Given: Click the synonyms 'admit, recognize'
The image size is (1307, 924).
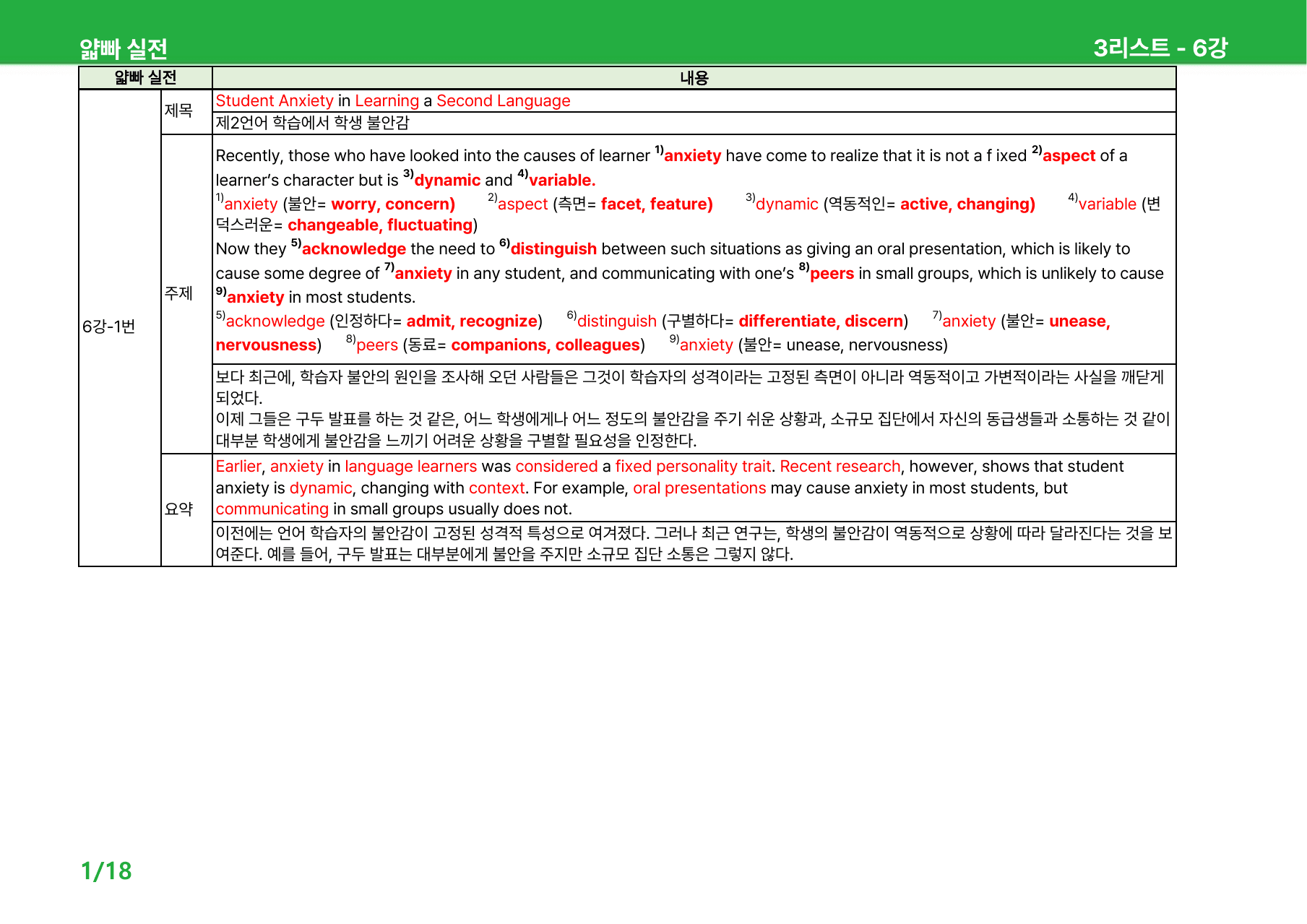Looking at the screenshot, I should [473, 321].
